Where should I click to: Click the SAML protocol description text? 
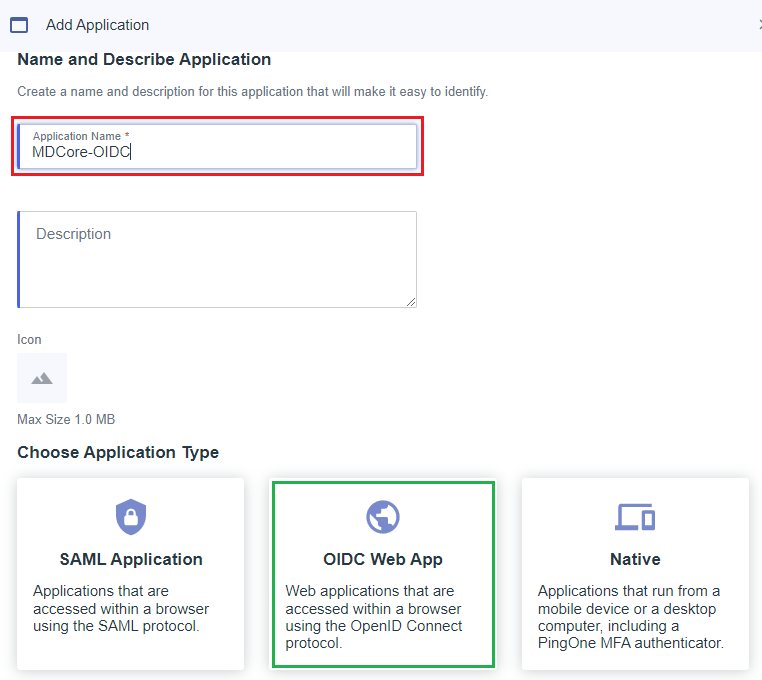pyautogui.click(x=121, y=609)
